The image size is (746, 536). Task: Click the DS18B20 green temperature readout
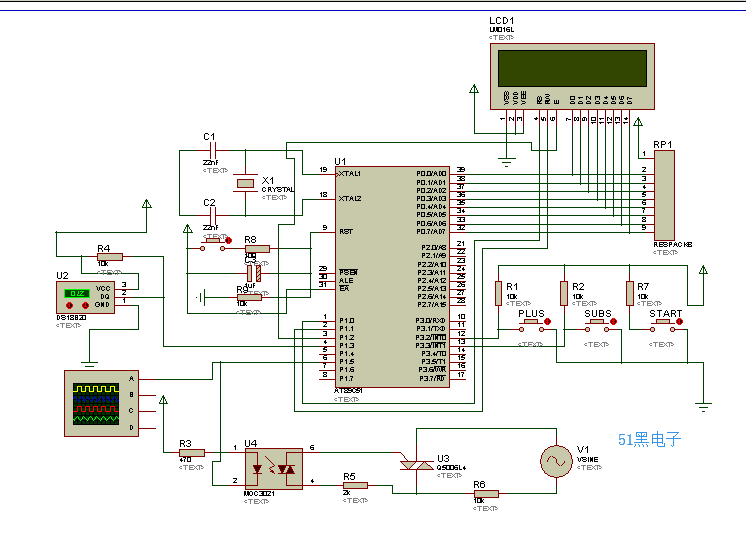[77, 293]
